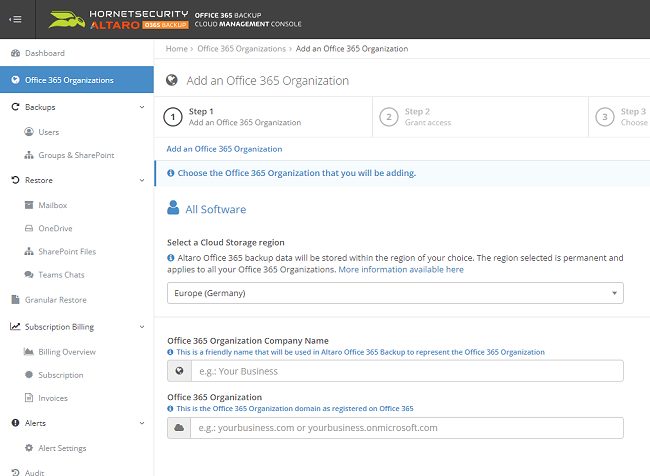Click the globe icon beside page title

(x=172, y=80)
